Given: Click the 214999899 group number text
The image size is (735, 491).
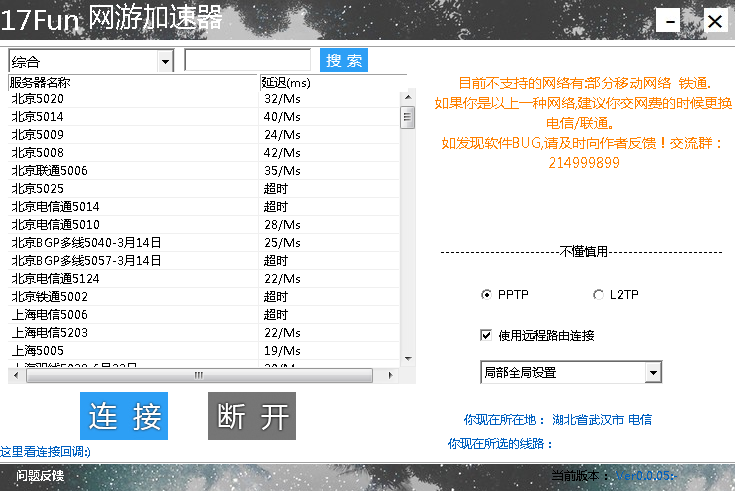Looking at the screenshot, I should [584, 163].
